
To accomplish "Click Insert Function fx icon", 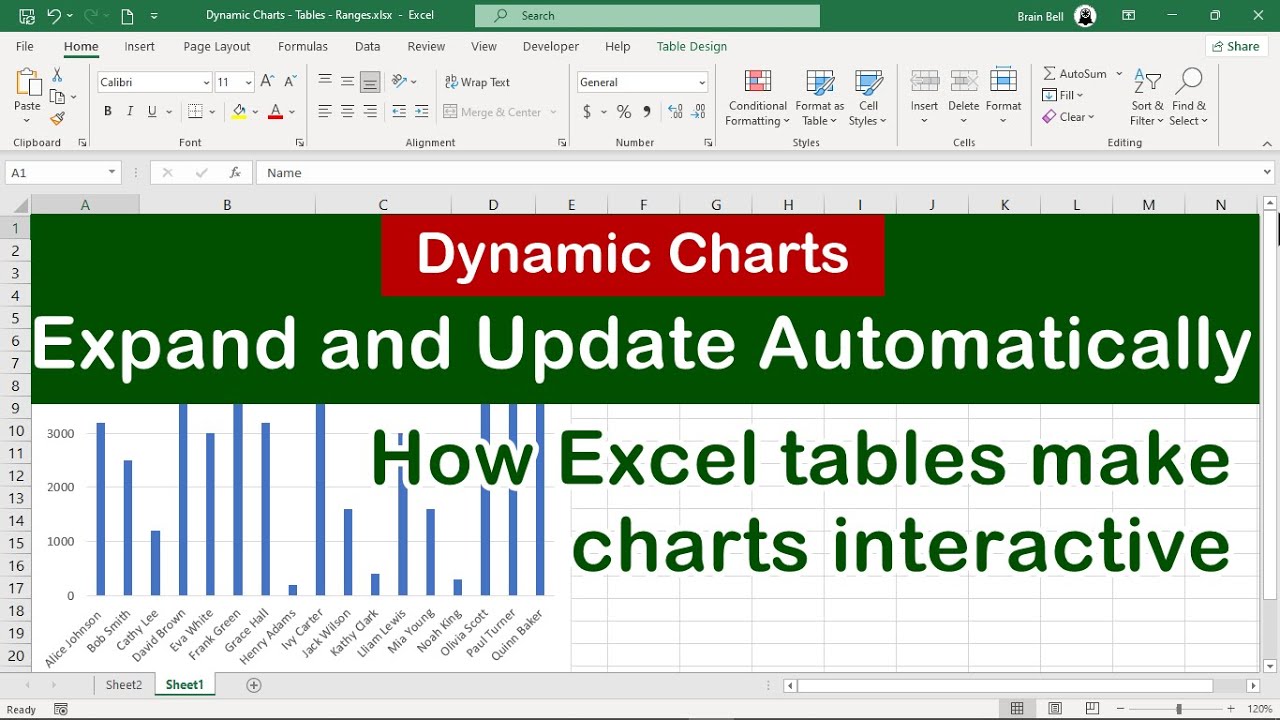I will click(235, 173).
